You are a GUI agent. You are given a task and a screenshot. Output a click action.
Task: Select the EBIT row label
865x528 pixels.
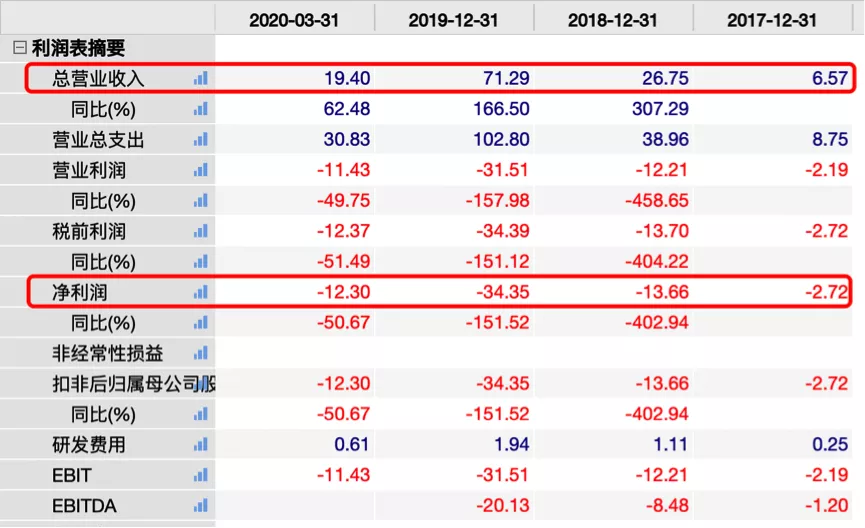(71, 475)
